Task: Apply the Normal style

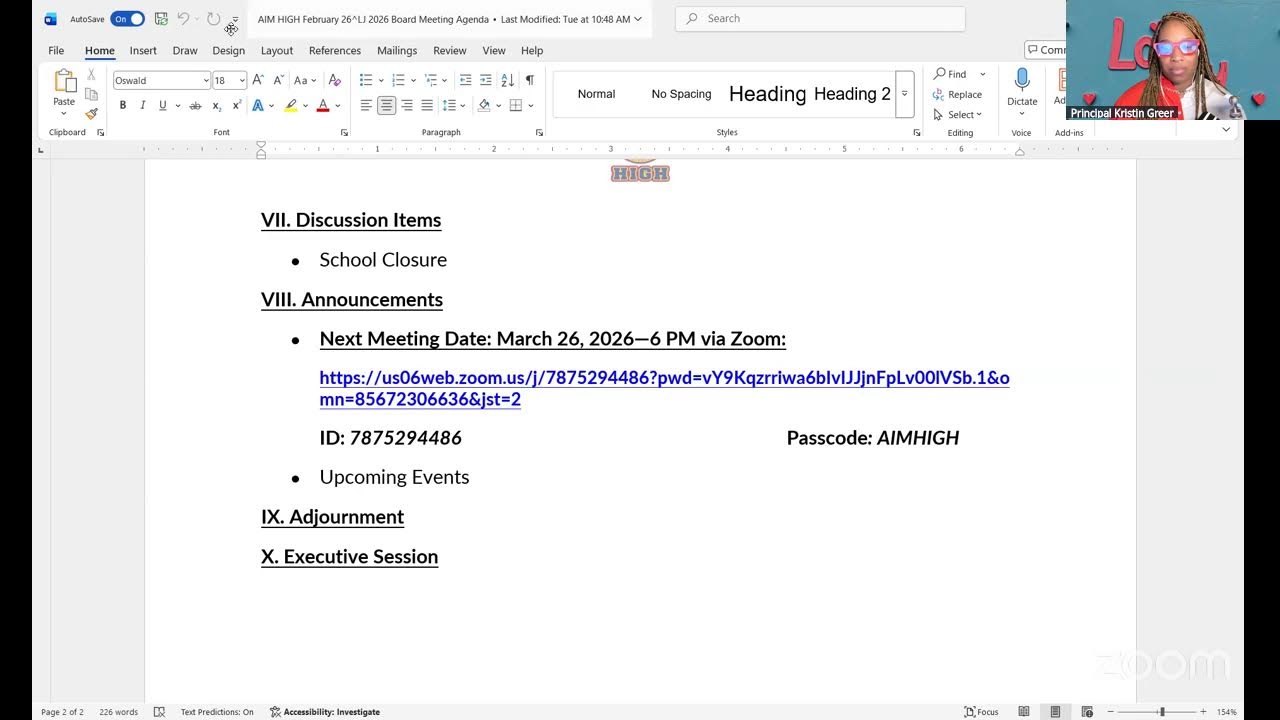Action: tap(596, 94)
